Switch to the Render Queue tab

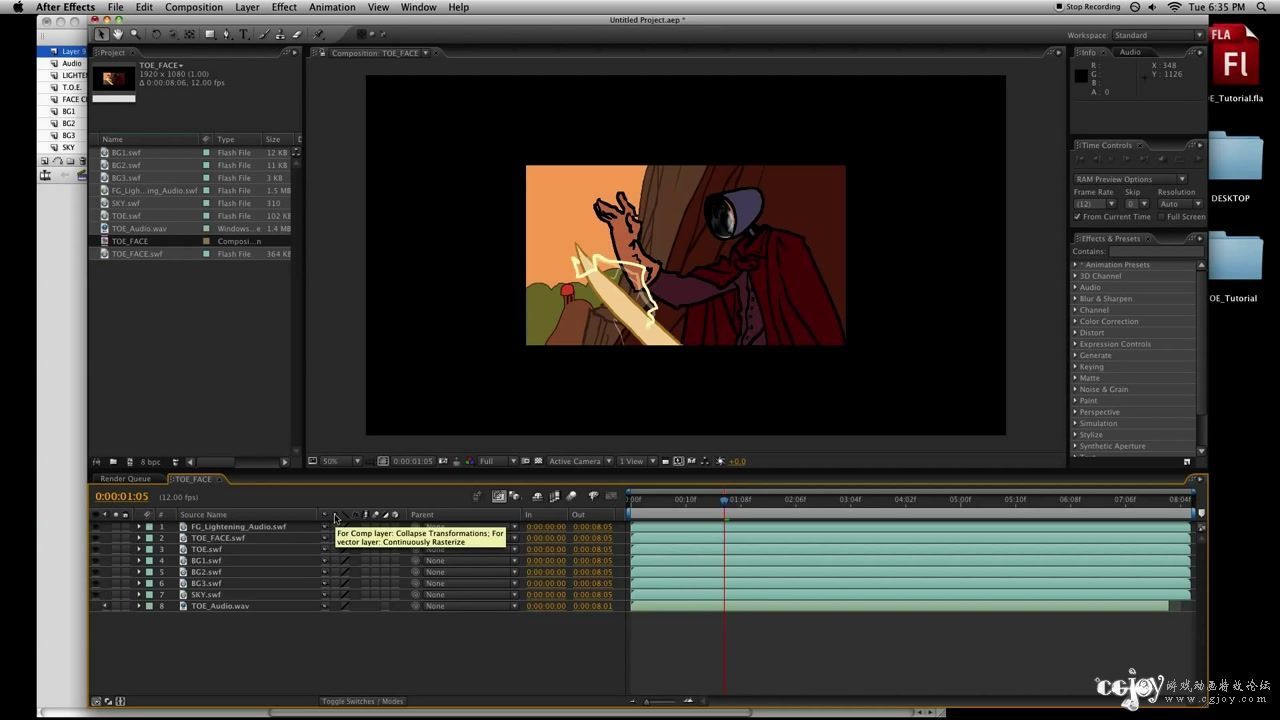(x=125, y=479)
